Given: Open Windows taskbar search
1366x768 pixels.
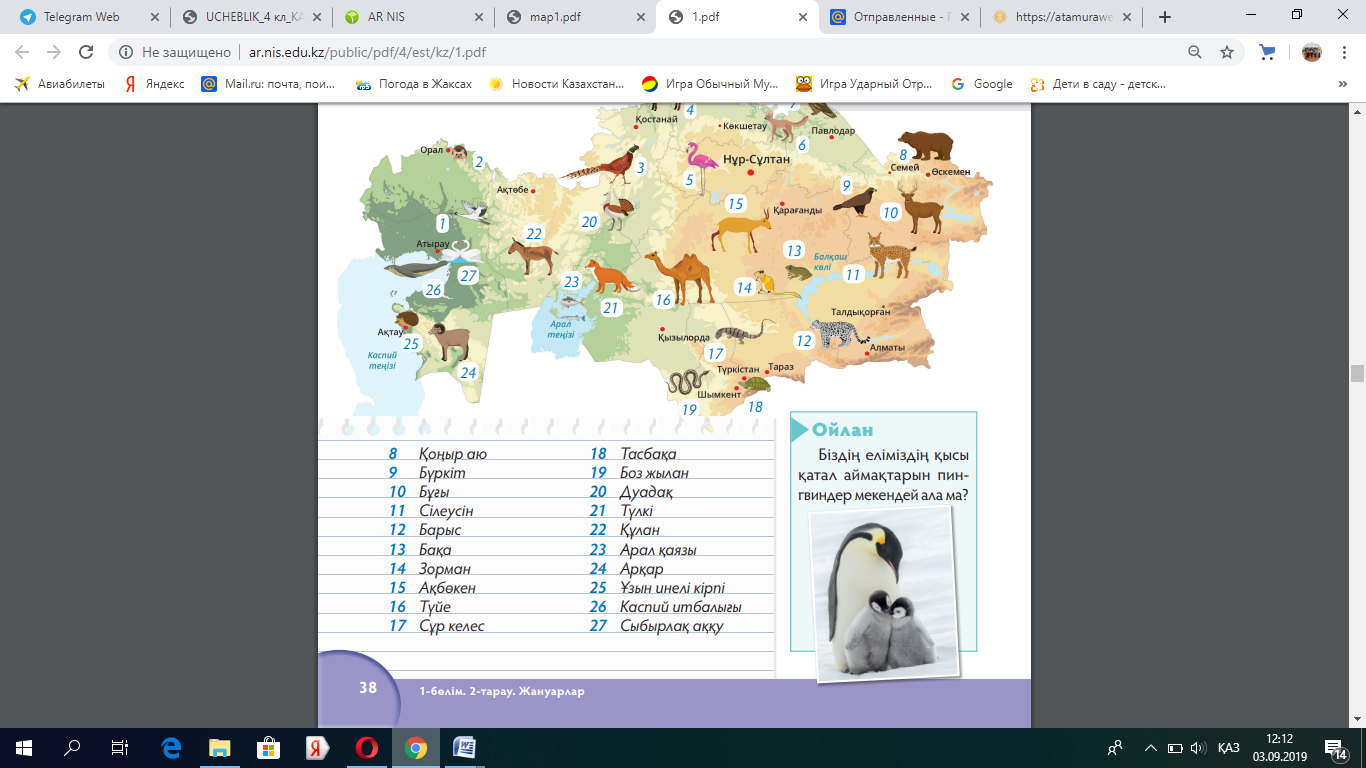Looking at the screenshot, I should pyautogui.click(x=72, y=747).
